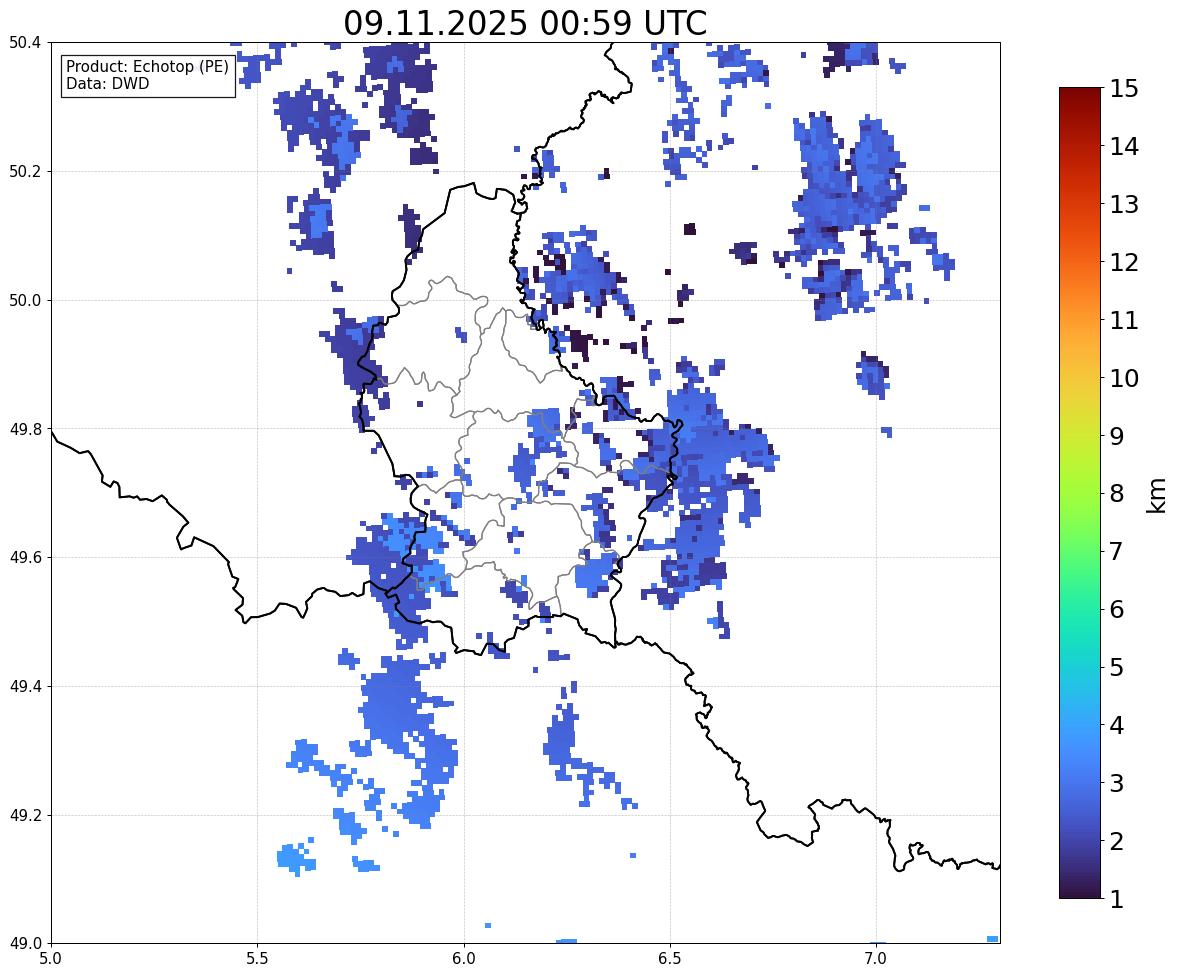The height and width of the screenshot is (976, 1178).
Task: Click the latitude axis label 49.2
Action: point(25,815)
